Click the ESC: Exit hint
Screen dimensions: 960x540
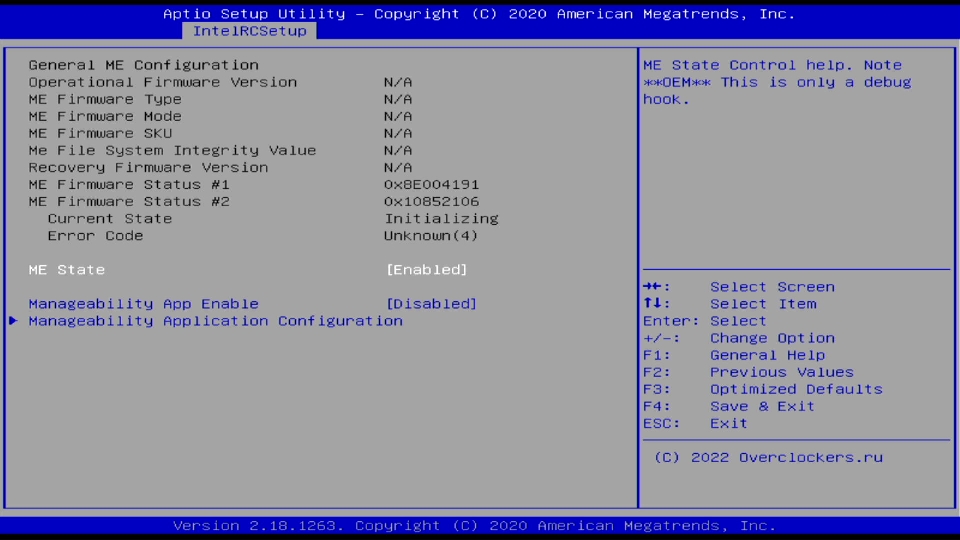pyautogui.click(x=696, y=424)
